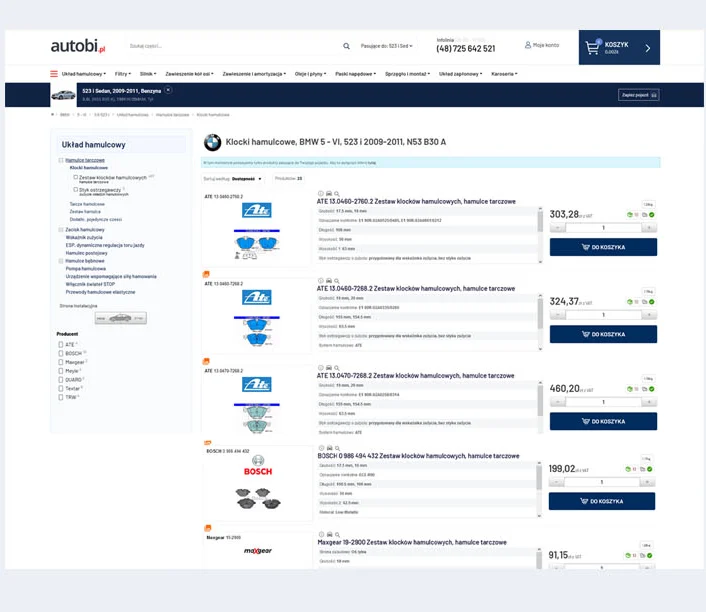Image resolution: width=706 pixels, height=612 pixels.
Task: Click the BMW logo next to page title
Action: click(x=213, y=142)
